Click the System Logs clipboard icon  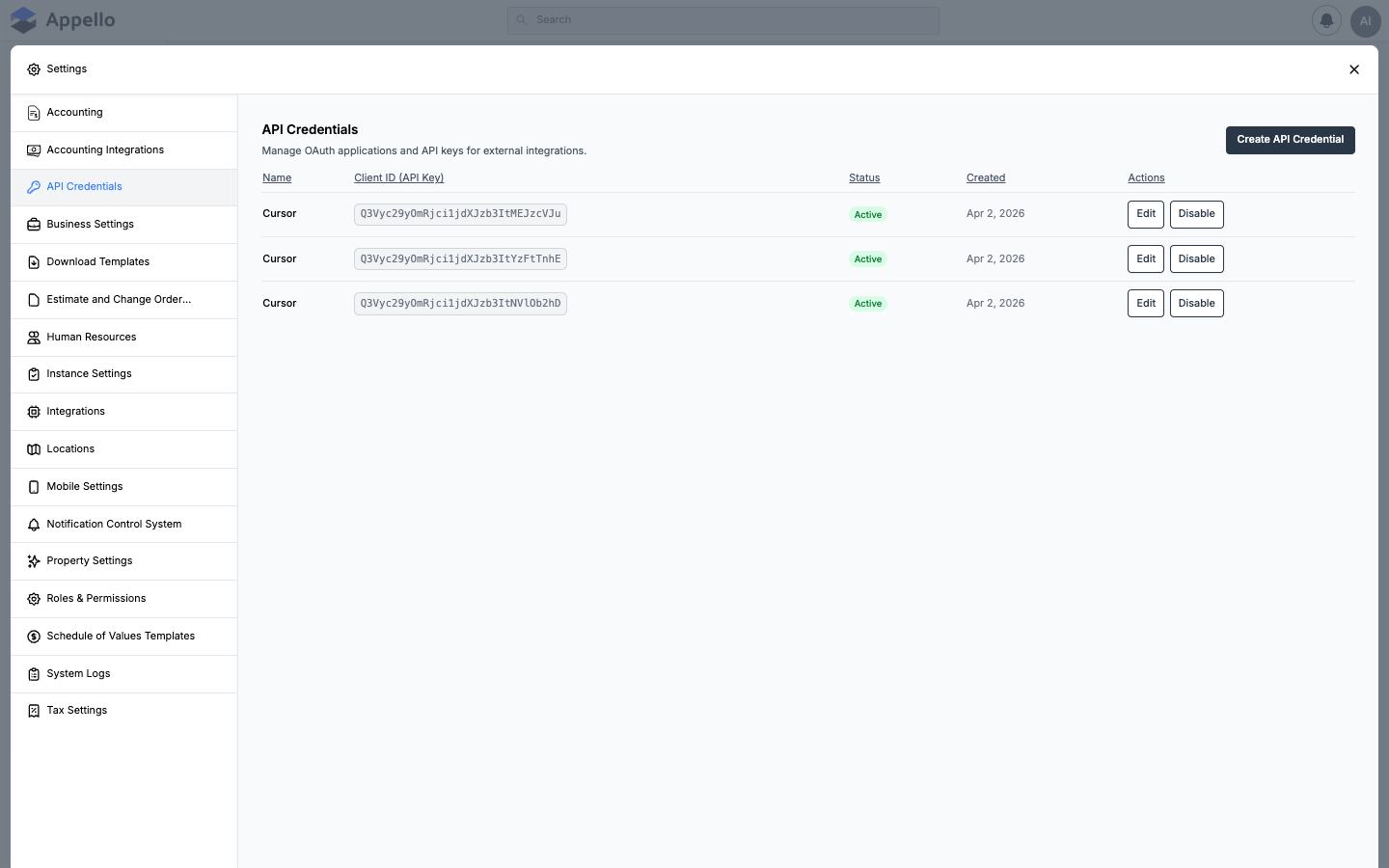(34, 674)
